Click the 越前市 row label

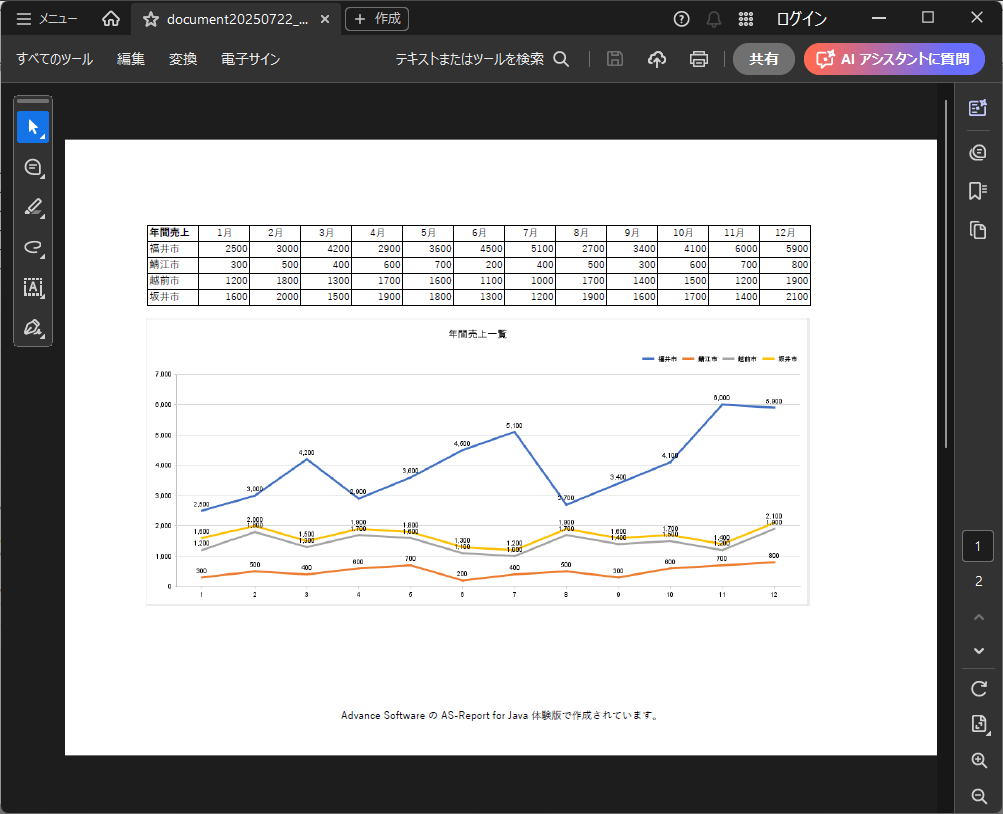173,281
